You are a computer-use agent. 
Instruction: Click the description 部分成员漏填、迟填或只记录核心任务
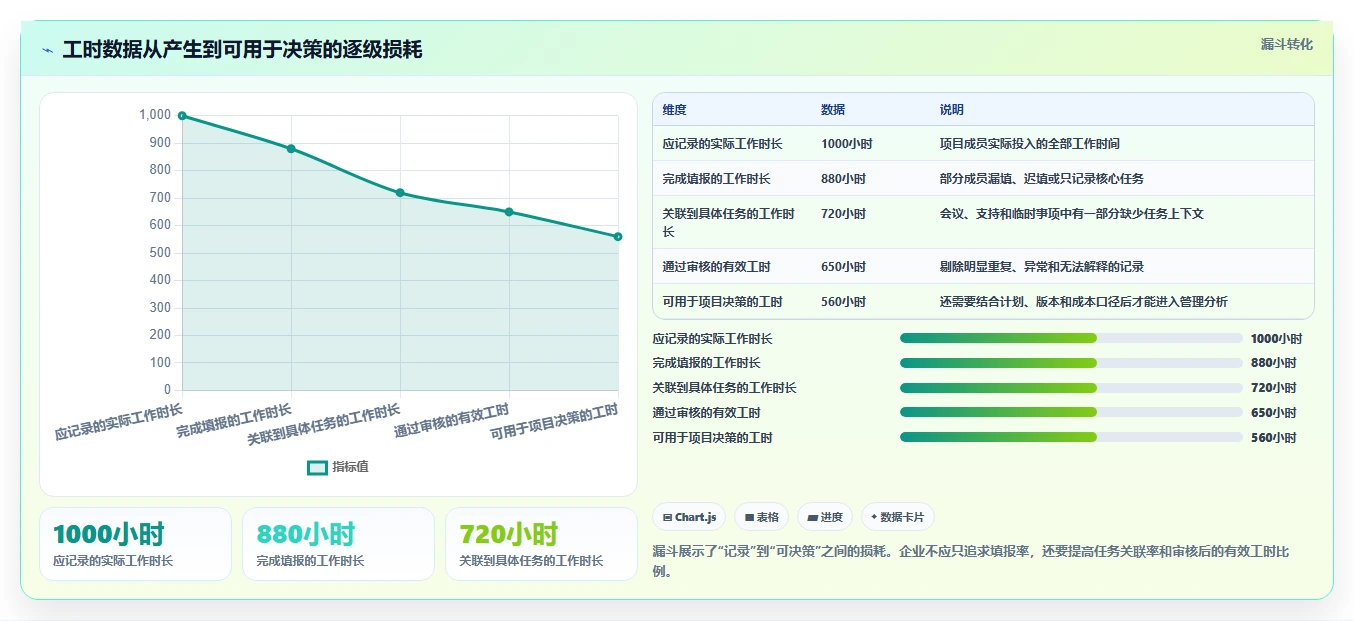[x=1041, y=179]
